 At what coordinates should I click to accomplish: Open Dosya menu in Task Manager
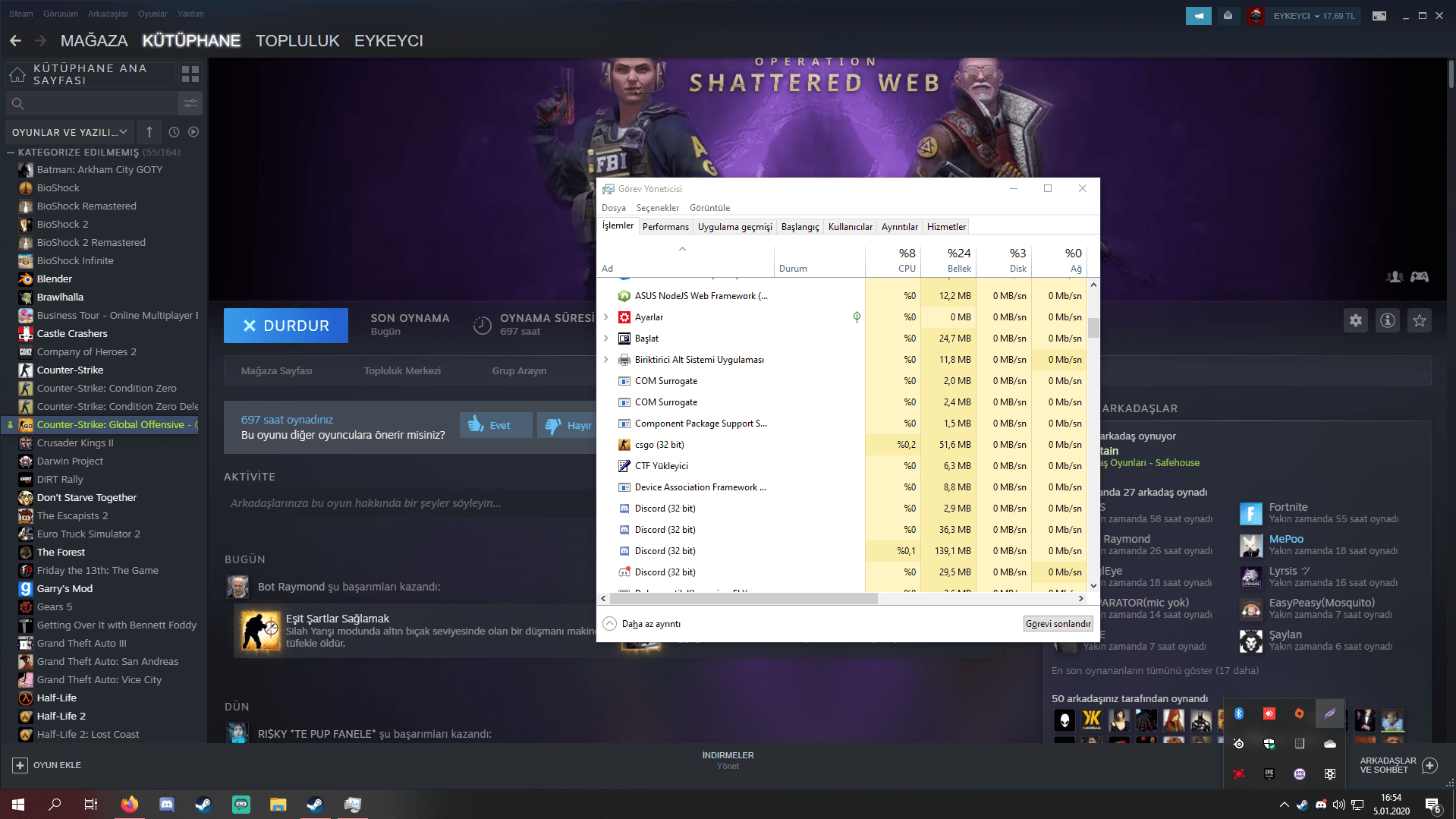[614, 208]
